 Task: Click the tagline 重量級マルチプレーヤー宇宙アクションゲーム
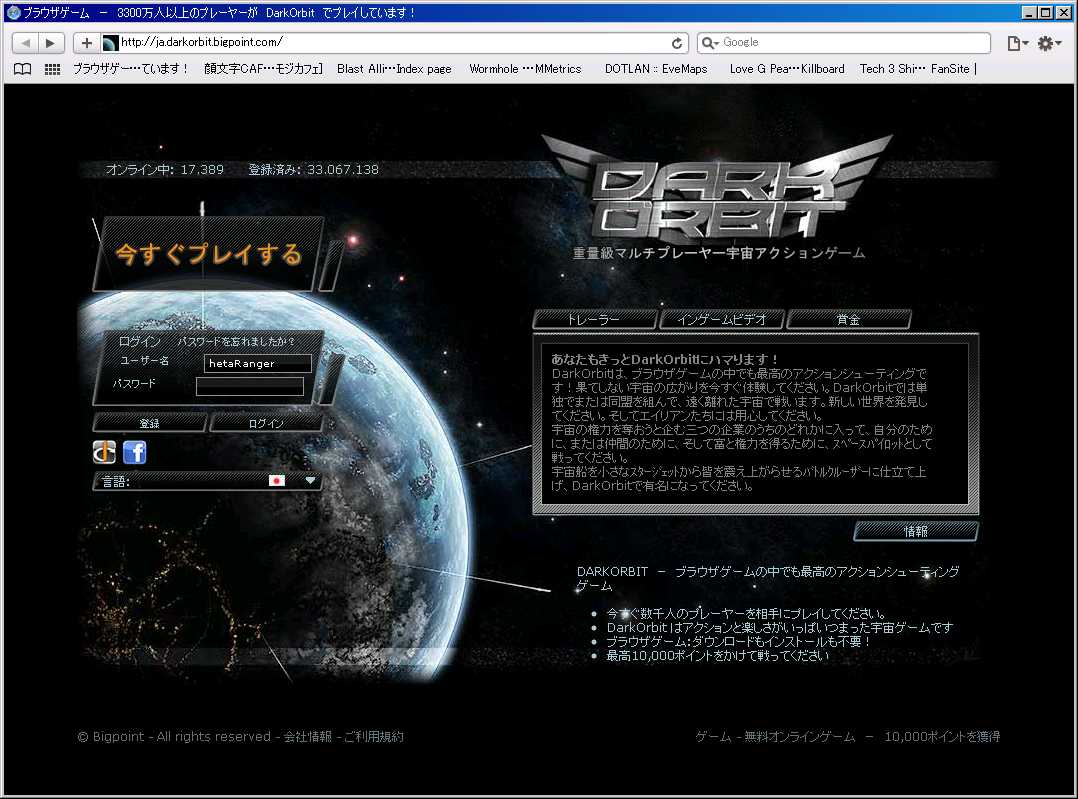(x=719, y=253)
